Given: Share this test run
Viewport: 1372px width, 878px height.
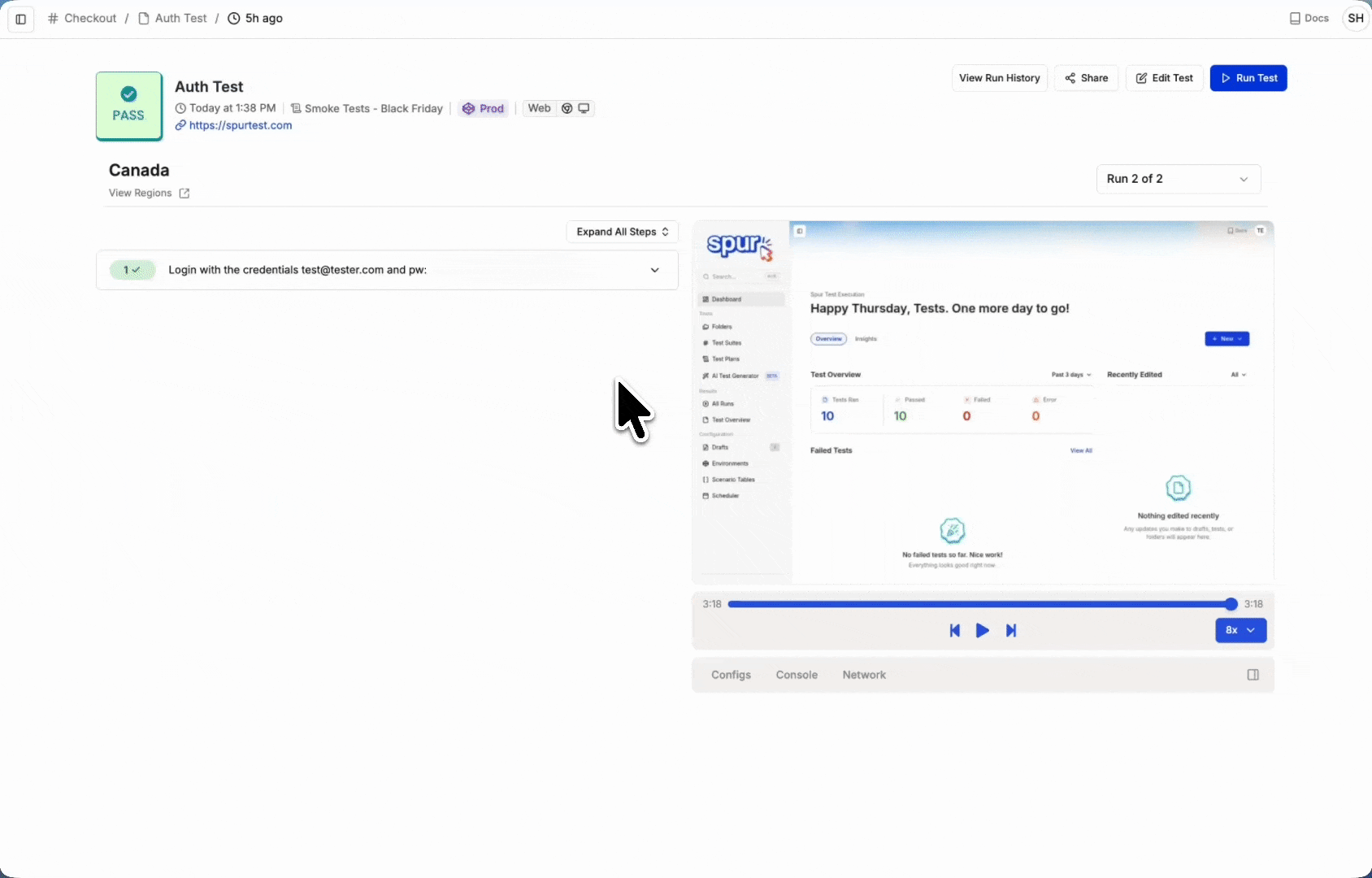Looking at the screenshot, I should coord(1087,78).
